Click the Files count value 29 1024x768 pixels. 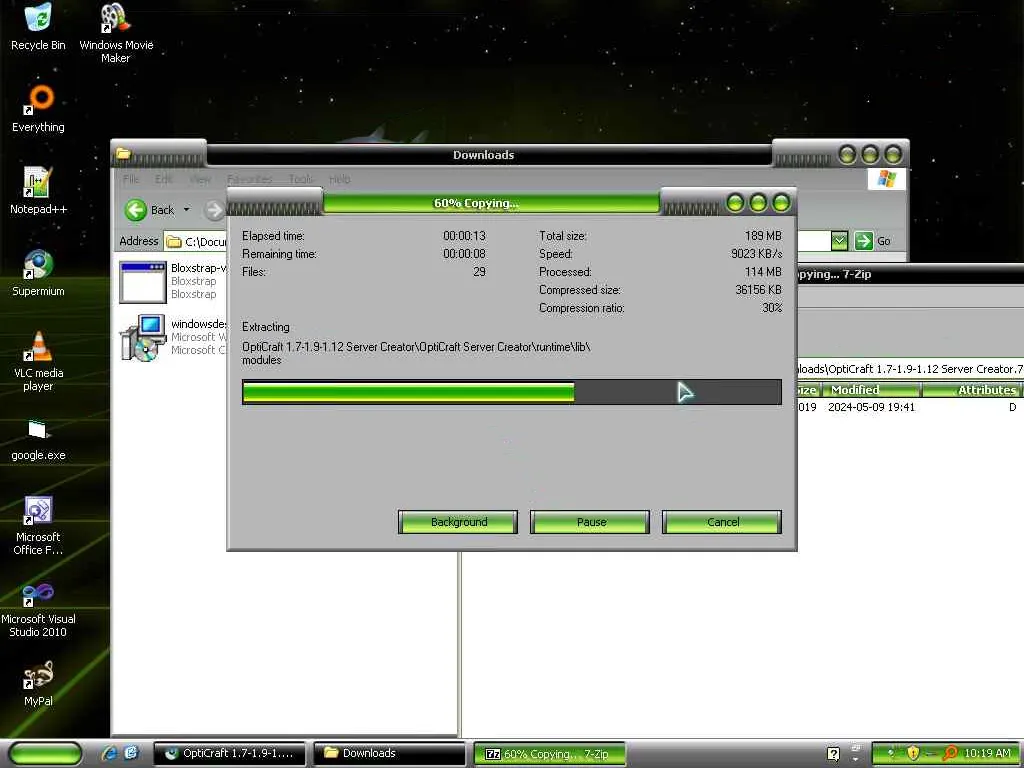(479, 272)
